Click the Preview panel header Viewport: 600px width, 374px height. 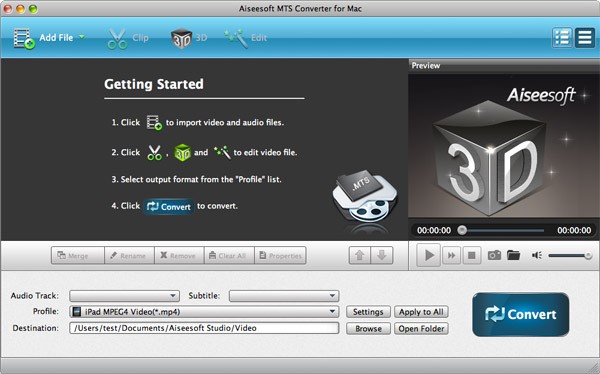pyautogui.click(x=504, y=66)
